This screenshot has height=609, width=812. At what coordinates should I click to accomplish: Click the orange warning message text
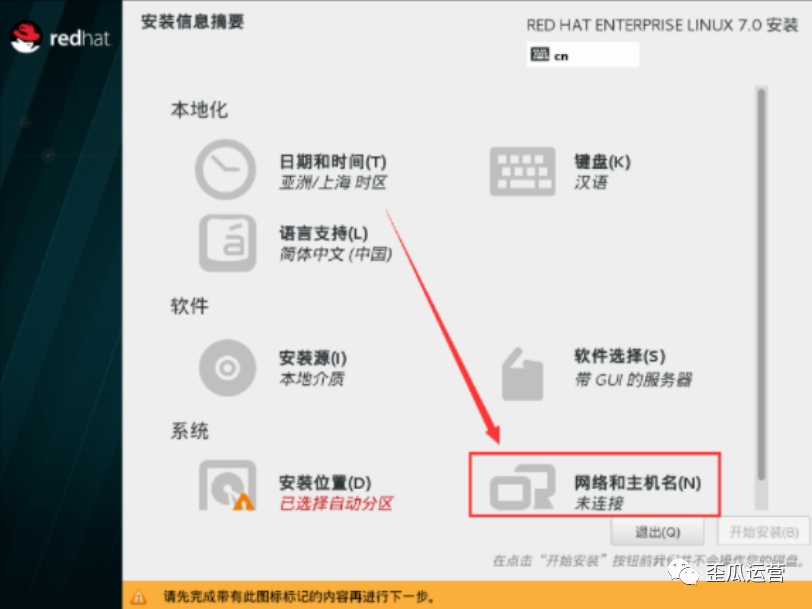299,597
